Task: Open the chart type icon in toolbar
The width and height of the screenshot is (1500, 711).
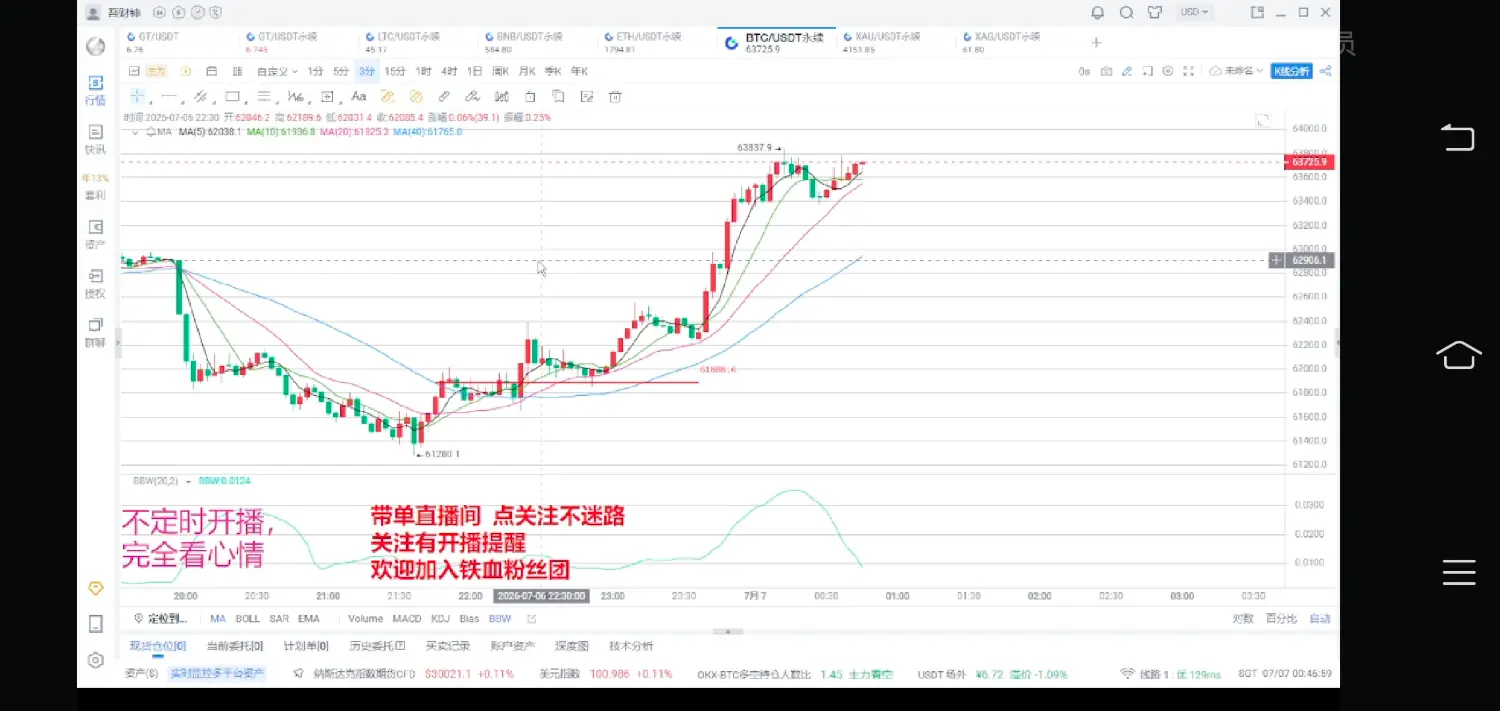Action: [135, 71]
